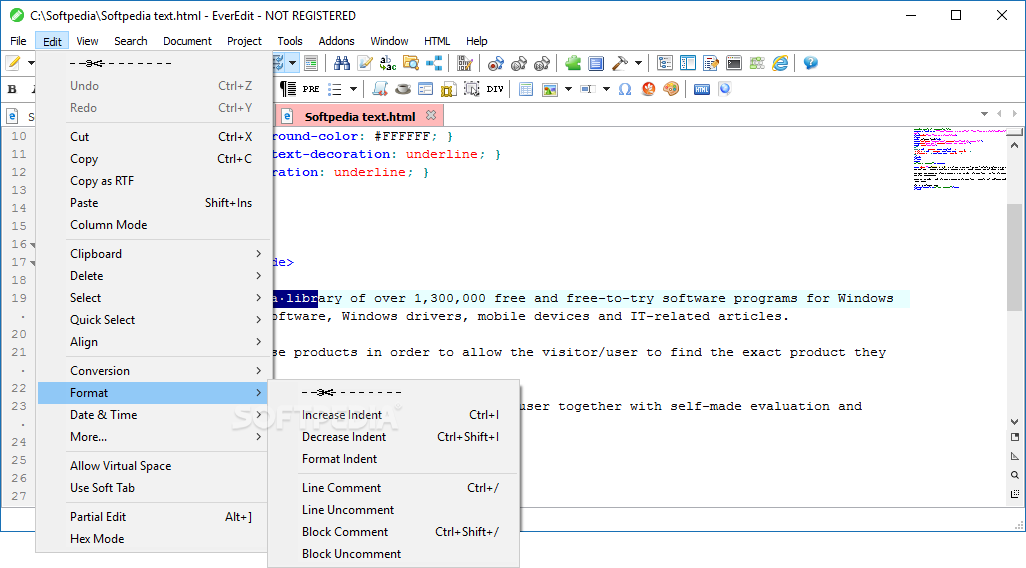
Task: Insert Omega special character icon
Action: click(625, 89)
